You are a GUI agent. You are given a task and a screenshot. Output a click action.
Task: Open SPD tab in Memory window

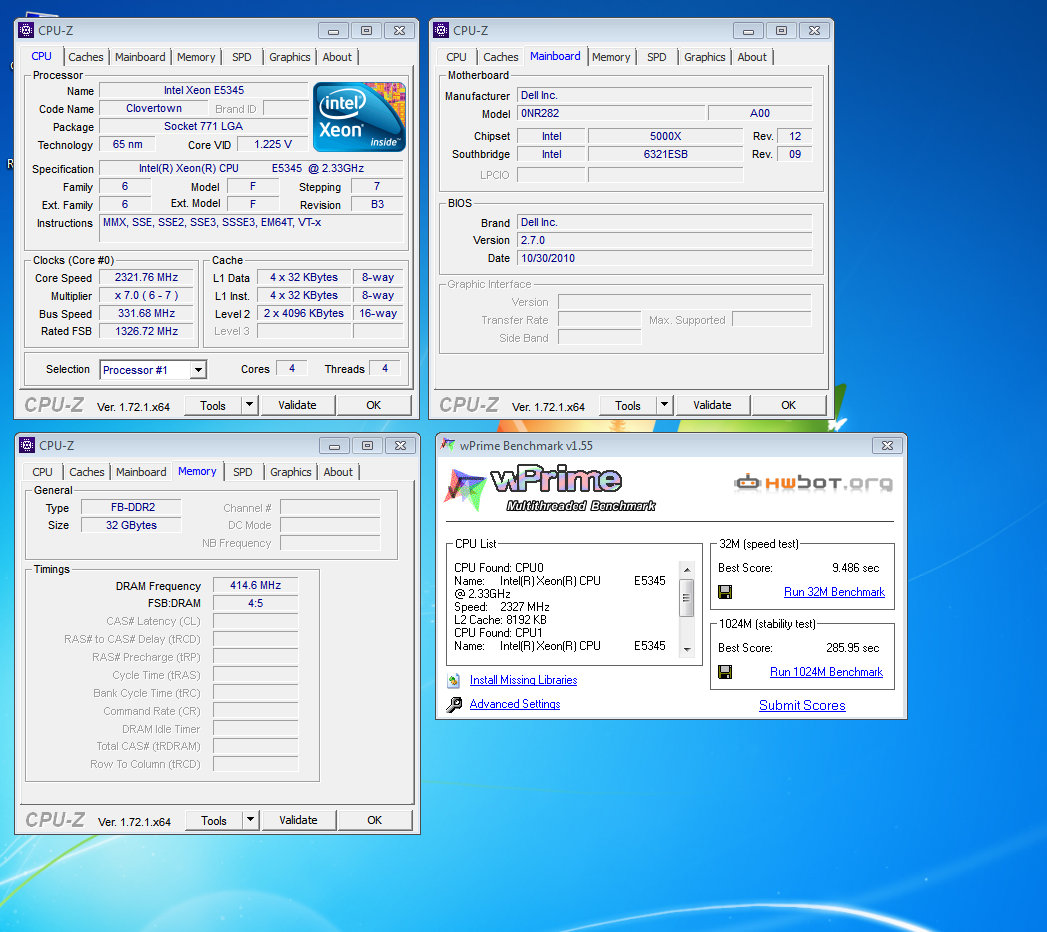[x=243, y=472]
